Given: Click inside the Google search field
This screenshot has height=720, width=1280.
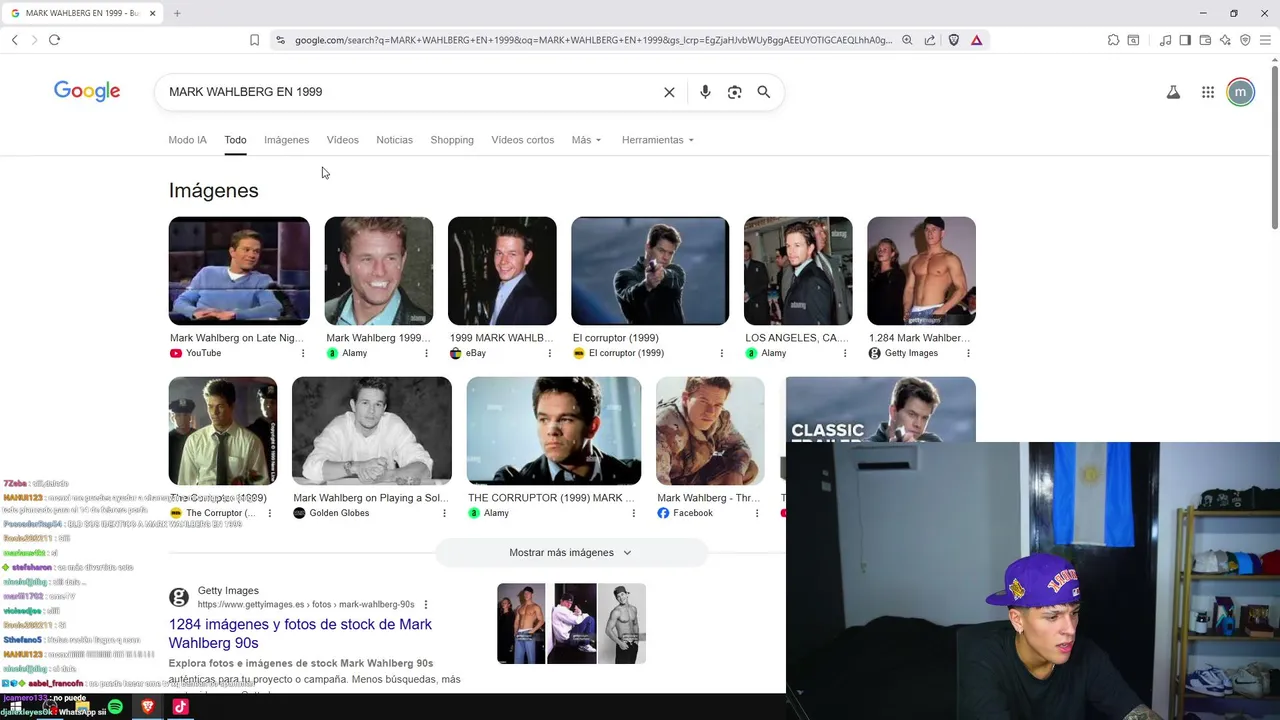Looking at the screenshot, I should (410, 92).
